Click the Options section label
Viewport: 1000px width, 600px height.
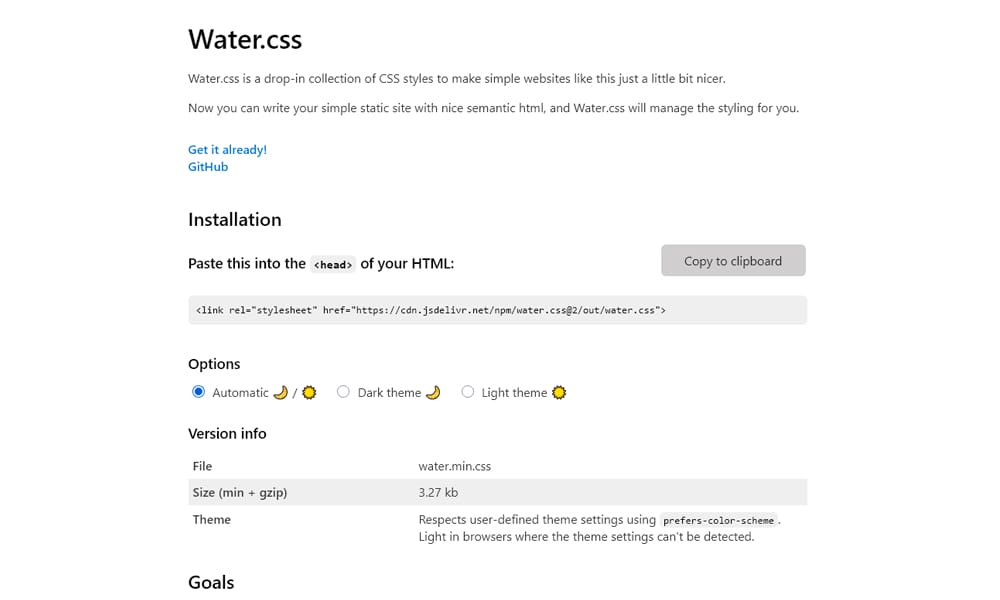[214, 364]
